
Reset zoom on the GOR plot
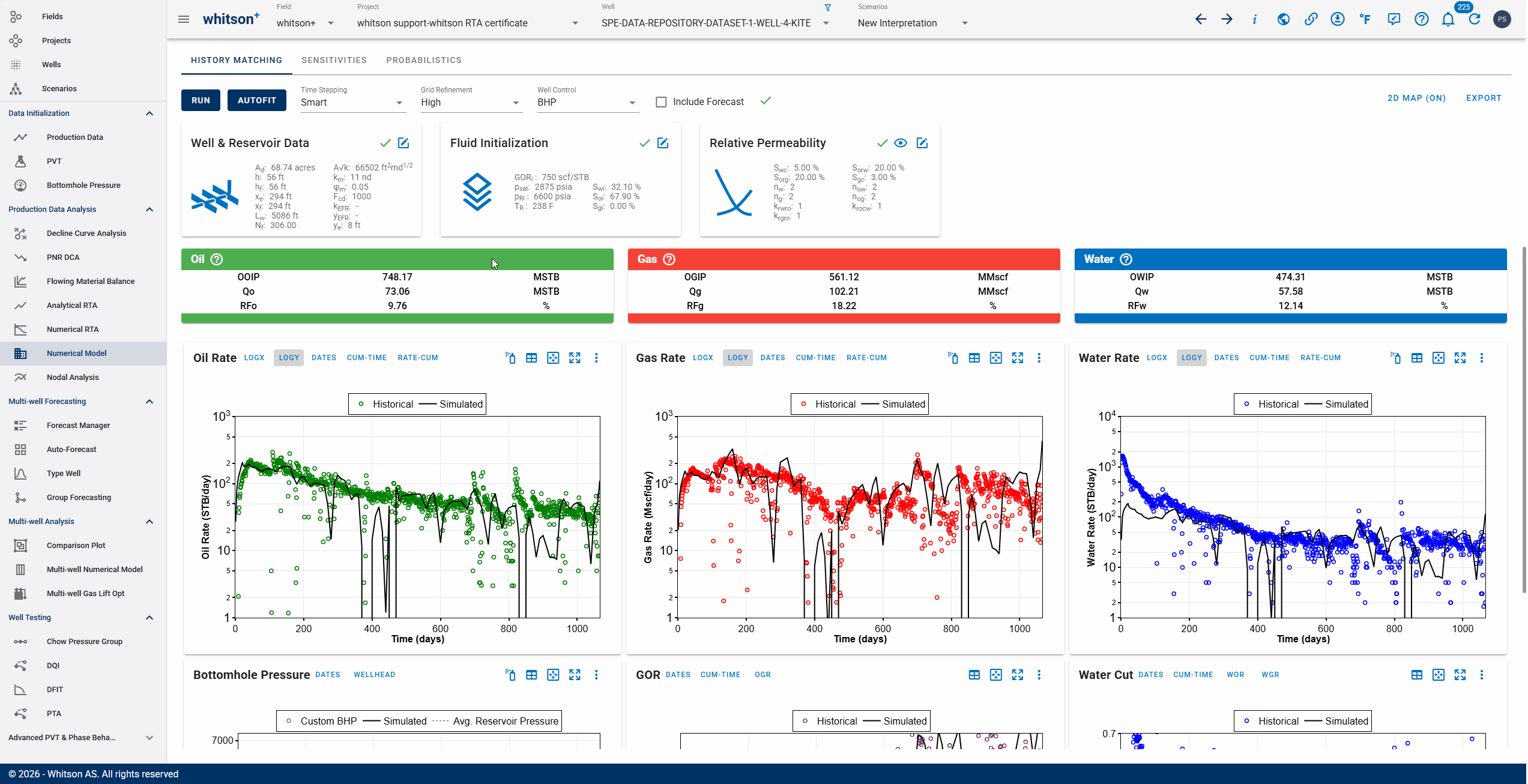[996, 675]
